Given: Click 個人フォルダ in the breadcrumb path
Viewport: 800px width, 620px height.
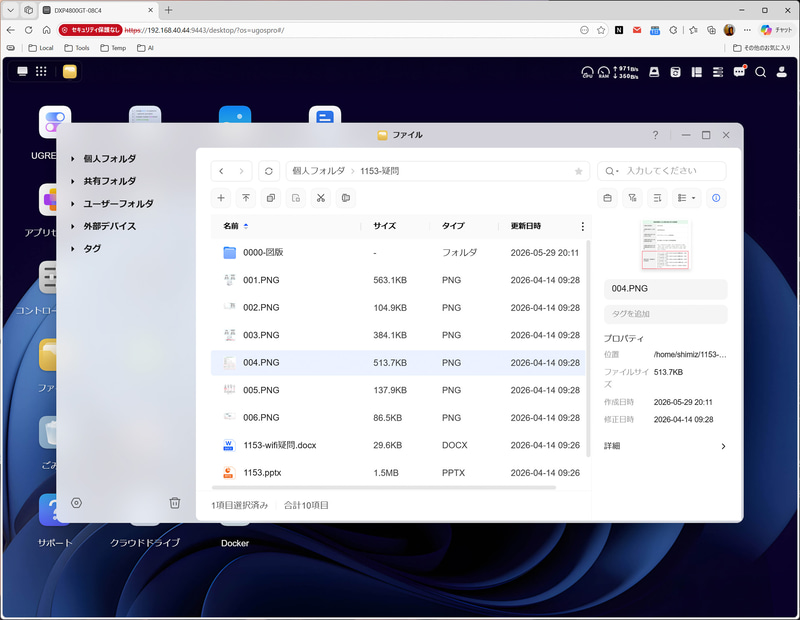Looking at the screenshot, I should click(x=318, y=171).
